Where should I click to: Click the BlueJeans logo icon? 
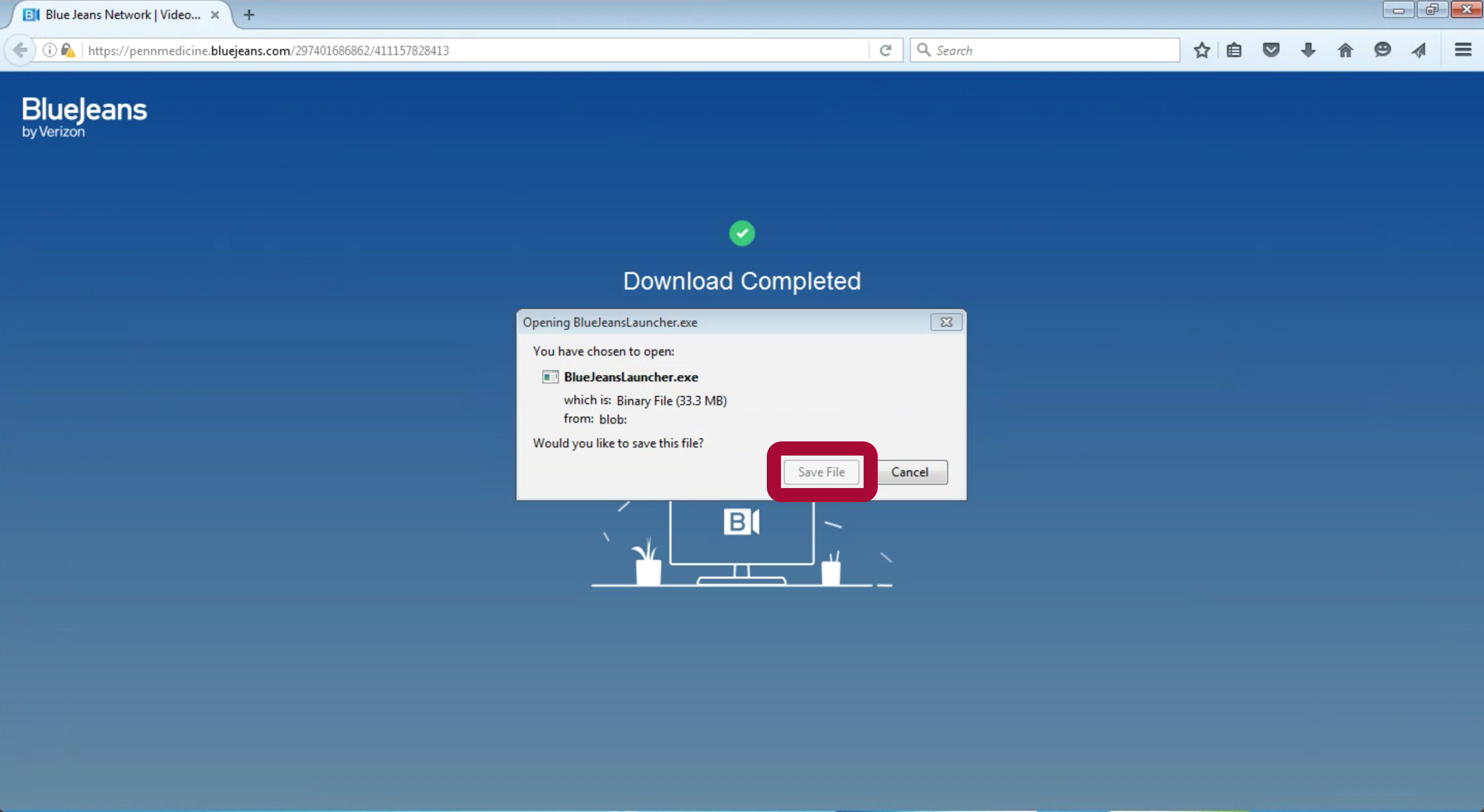point(85,117)
